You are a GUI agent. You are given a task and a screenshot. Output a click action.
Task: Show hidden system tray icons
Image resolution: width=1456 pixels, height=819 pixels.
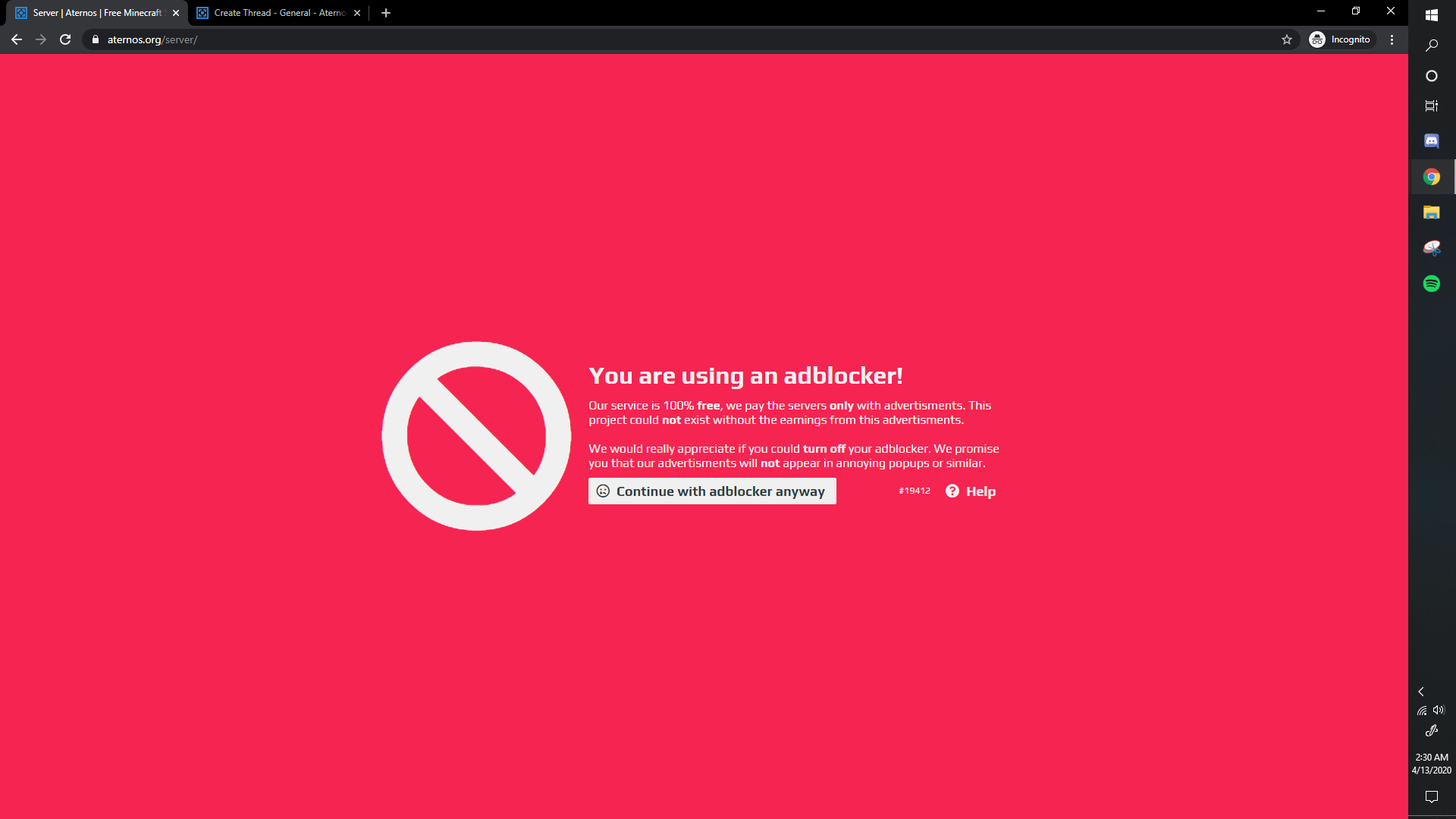click(1421, 692)
